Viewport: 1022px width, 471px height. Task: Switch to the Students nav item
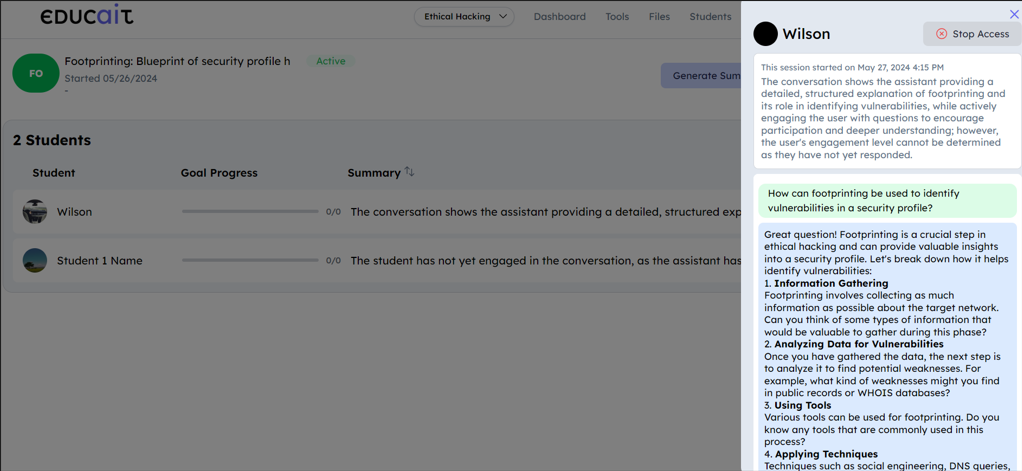click(x=710, y=17)
